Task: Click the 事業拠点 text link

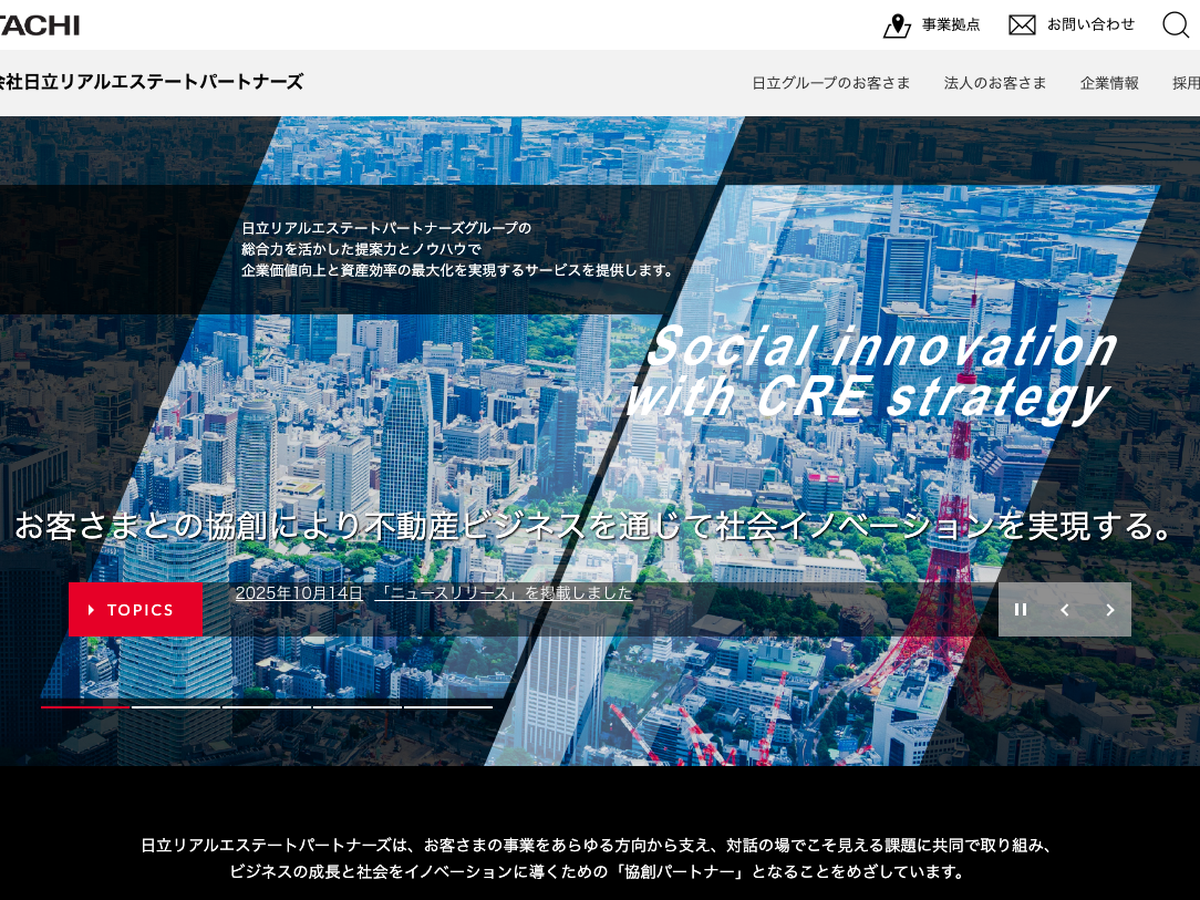Action: (951, 25)
